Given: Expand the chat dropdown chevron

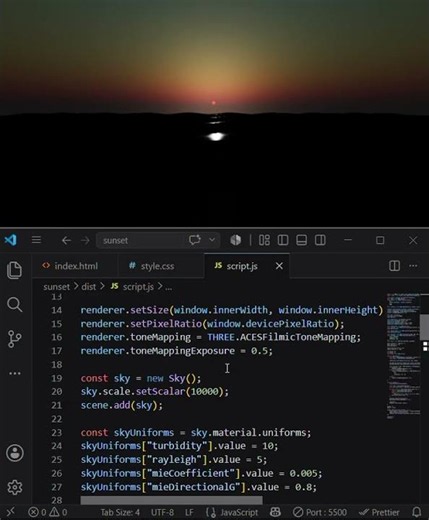Looking at the screenshot, I should click(x=212, y=240).
